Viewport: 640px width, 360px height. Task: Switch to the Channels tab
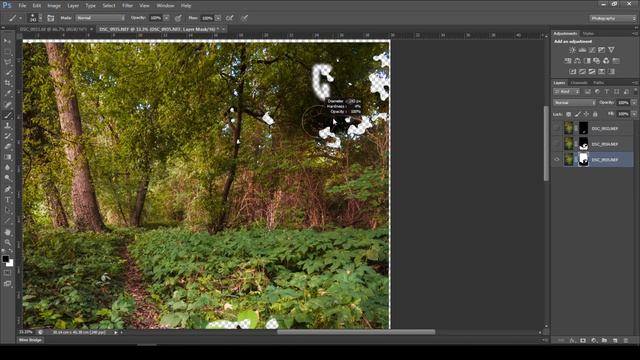coord(579,83)
